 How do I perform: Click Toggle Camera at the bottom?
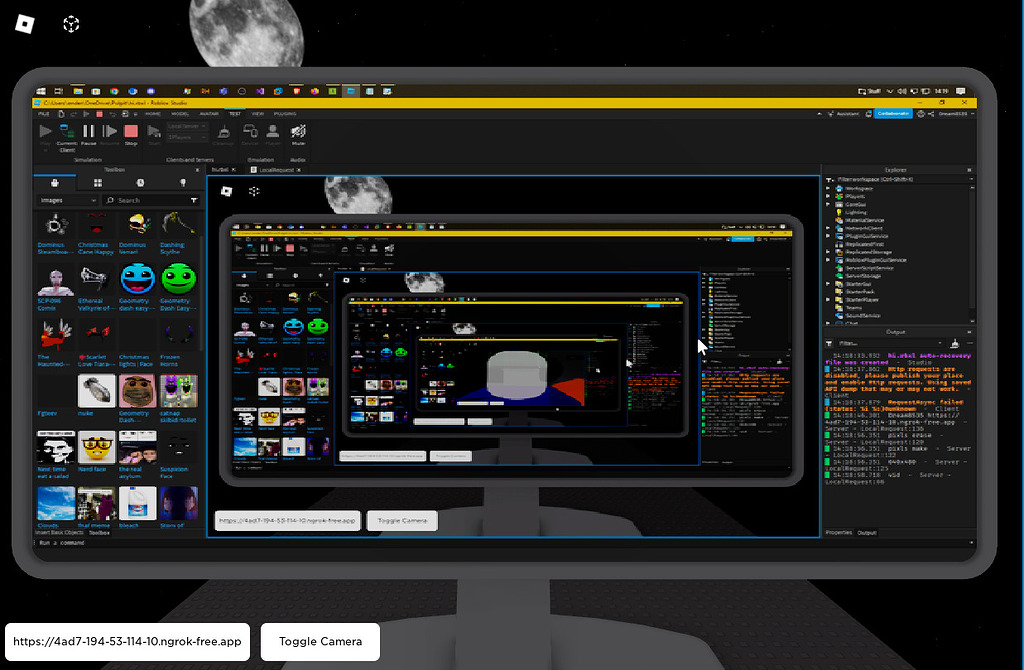[x=319, y=641]
